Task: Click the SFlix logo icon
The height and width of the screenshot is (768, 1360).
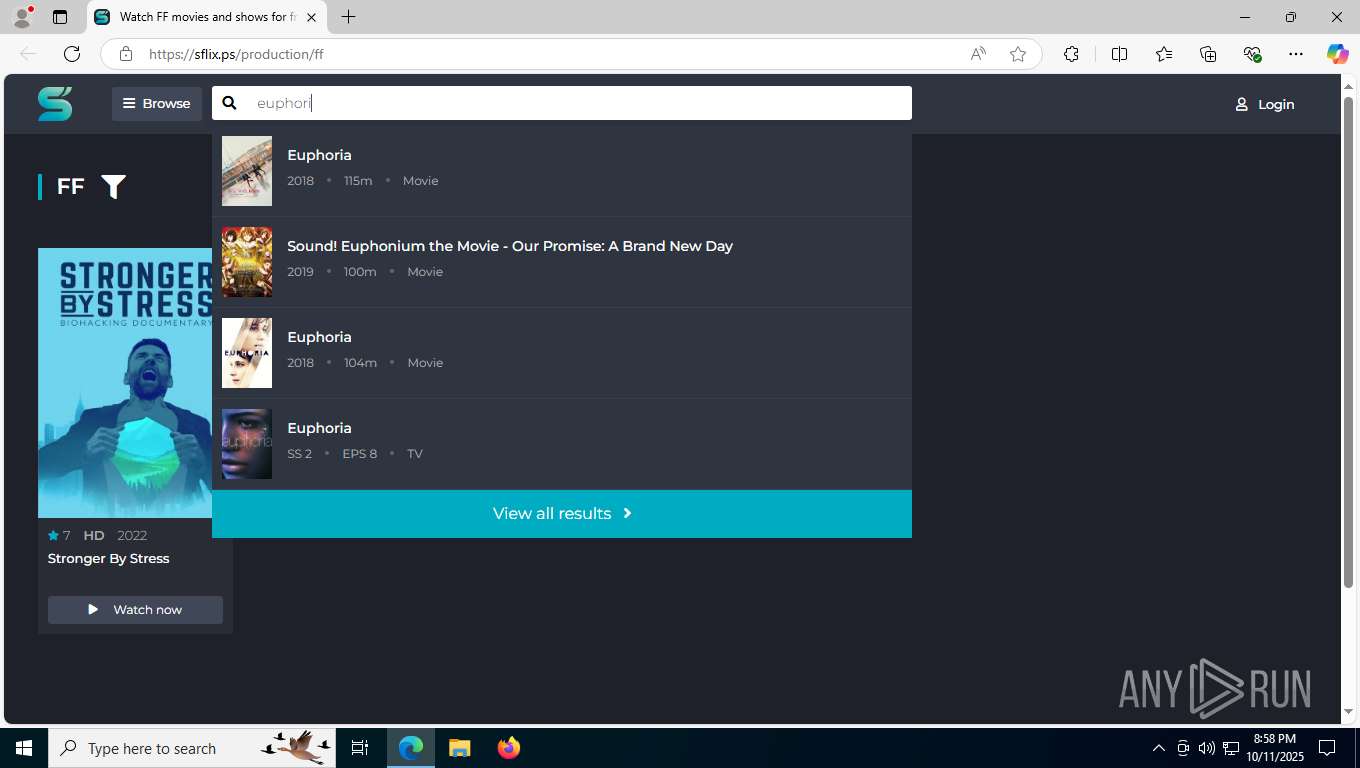Action: click(x=55, y=104)
